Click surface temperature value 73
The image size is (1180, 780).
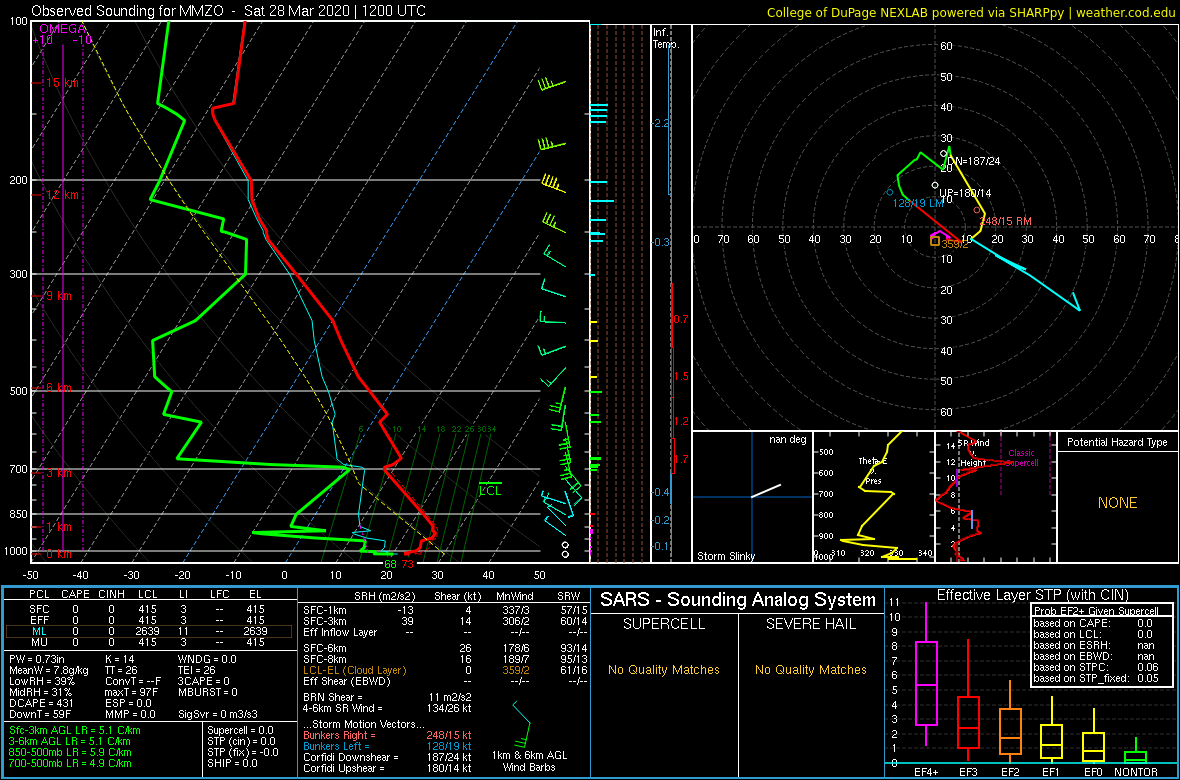(x=407, y=564)
